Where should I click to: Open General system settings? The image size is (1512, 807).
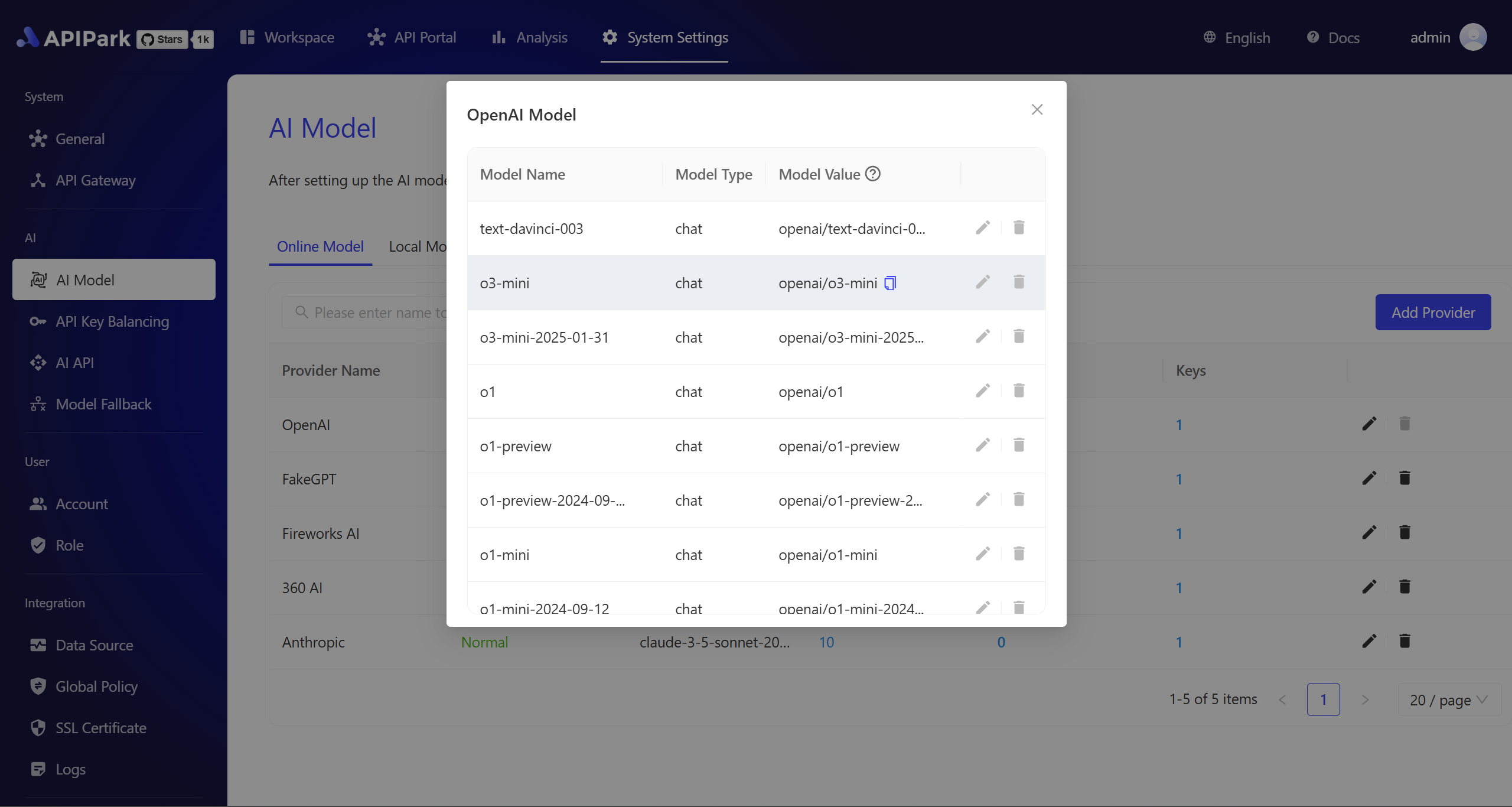[113, 139]
